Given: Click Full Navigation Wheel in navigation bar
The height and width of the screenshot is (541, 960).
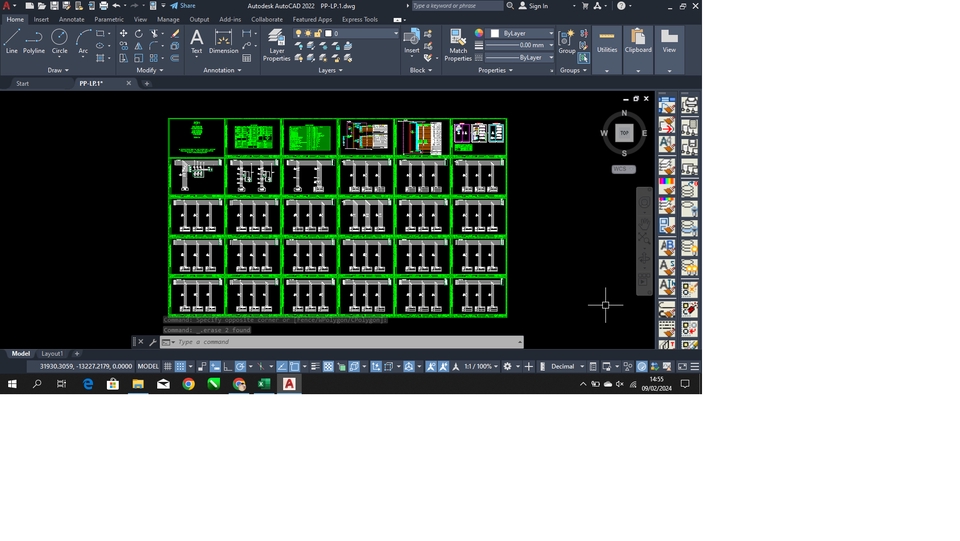Looking at the screenshot, I should 644,202.
